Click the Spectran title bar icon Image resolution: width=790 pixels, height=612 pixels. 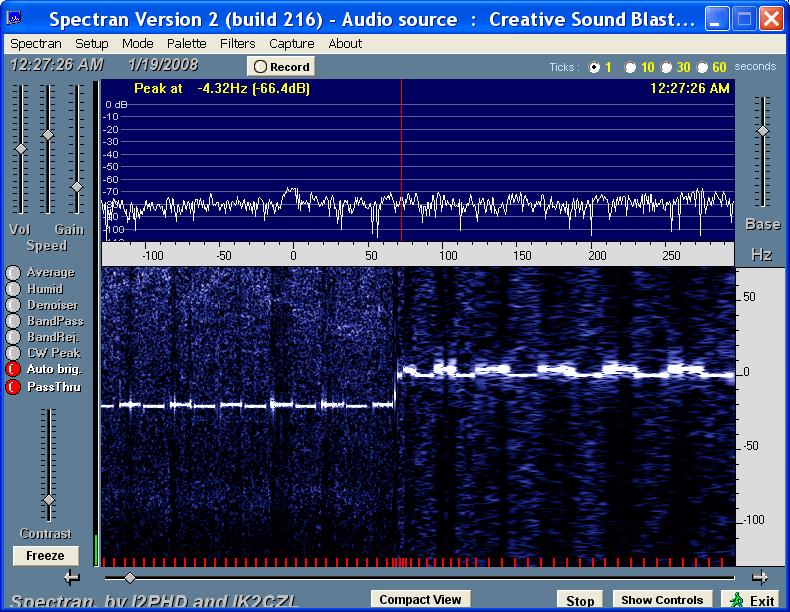(14, 19)
